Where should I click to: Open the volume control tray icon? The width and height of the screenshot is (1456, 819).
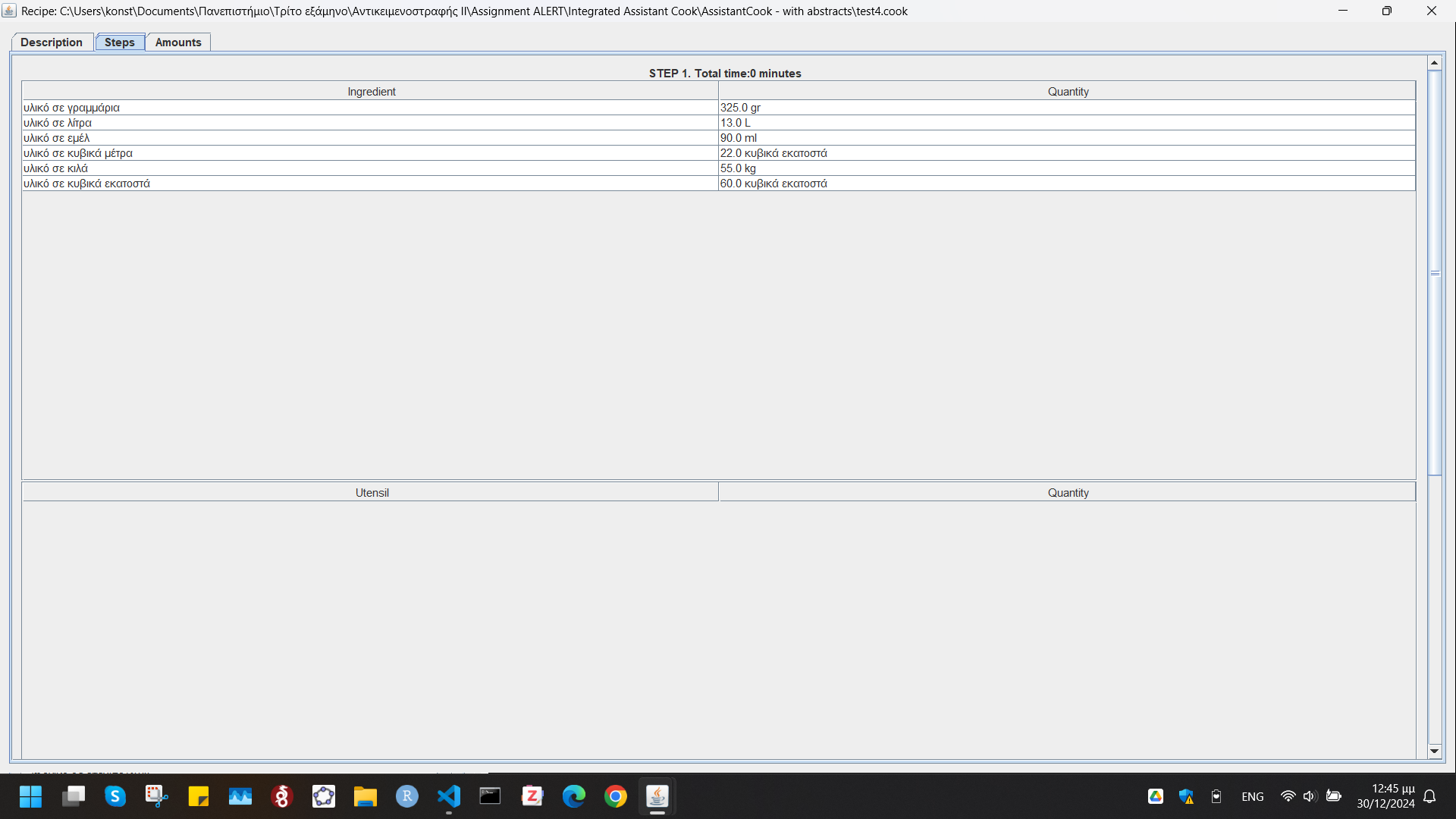[1310, 796]
